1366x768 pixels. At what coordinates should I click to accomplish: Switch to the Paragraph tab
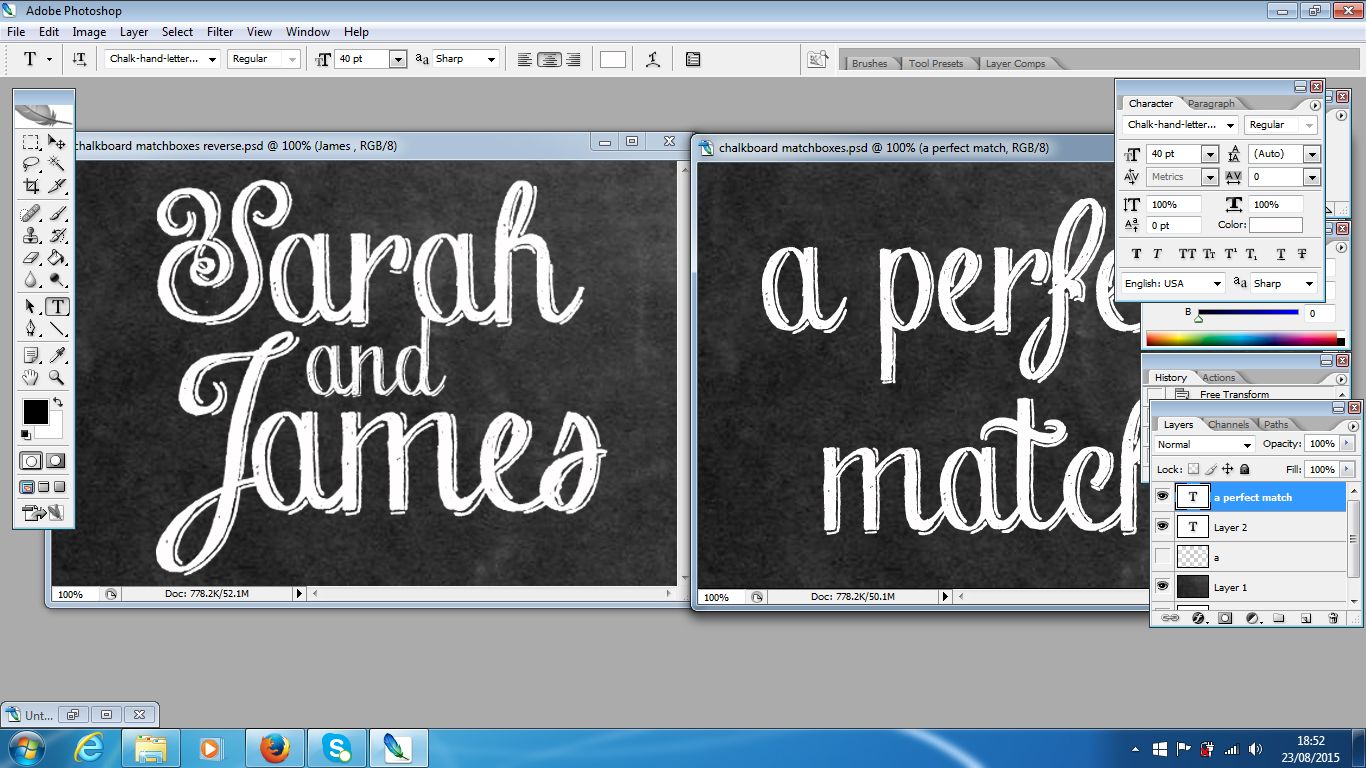pyautogui.click(x=1211, y=104)
